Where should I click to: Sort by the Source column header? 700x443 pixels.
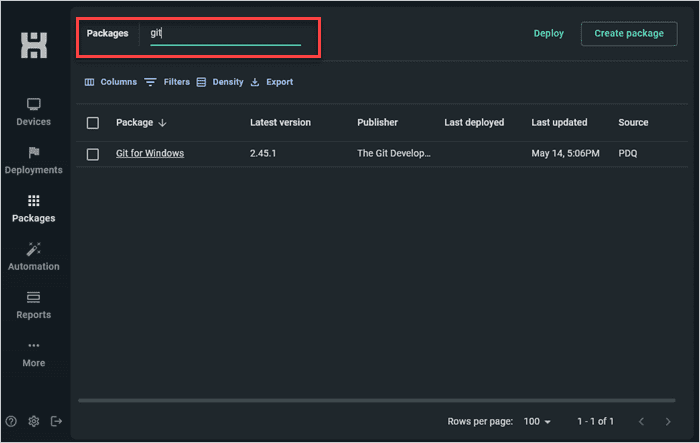[633, 122]
